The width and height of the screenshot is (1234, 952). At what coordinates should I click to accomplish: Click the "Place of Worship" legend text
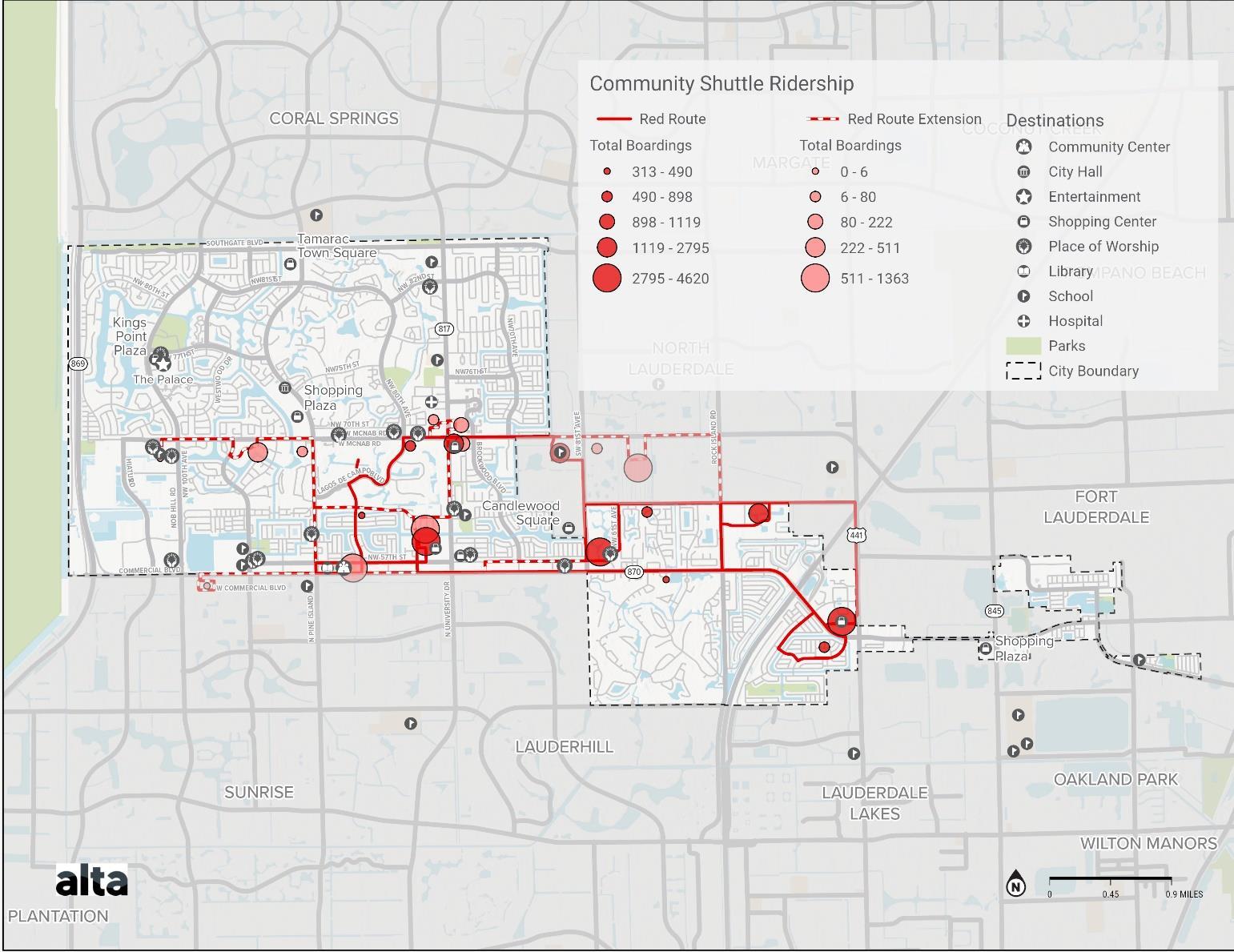[1103, 247]
